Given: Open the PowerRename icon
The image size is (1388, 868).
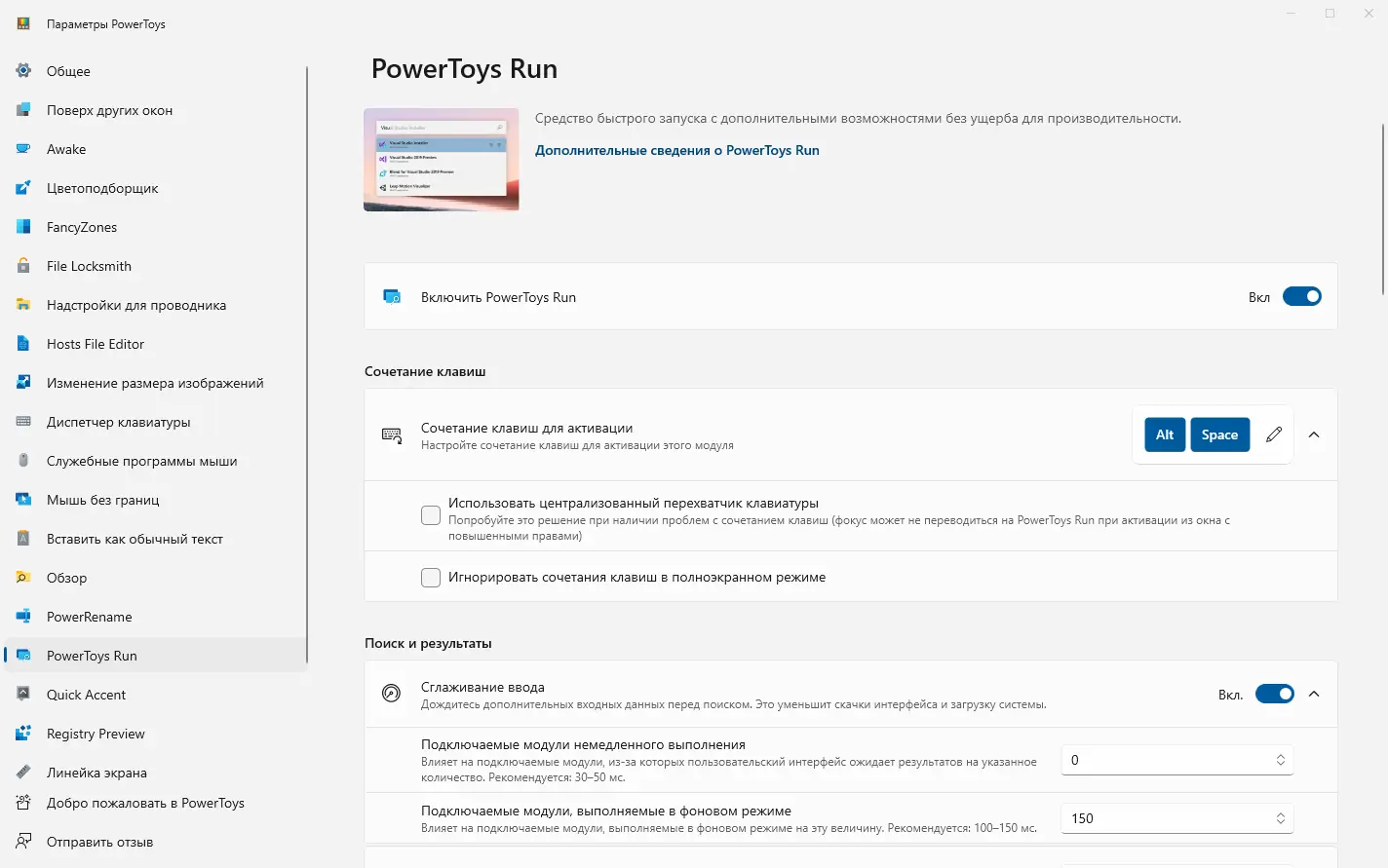Looking at the screenshot, I should (23, 617).
